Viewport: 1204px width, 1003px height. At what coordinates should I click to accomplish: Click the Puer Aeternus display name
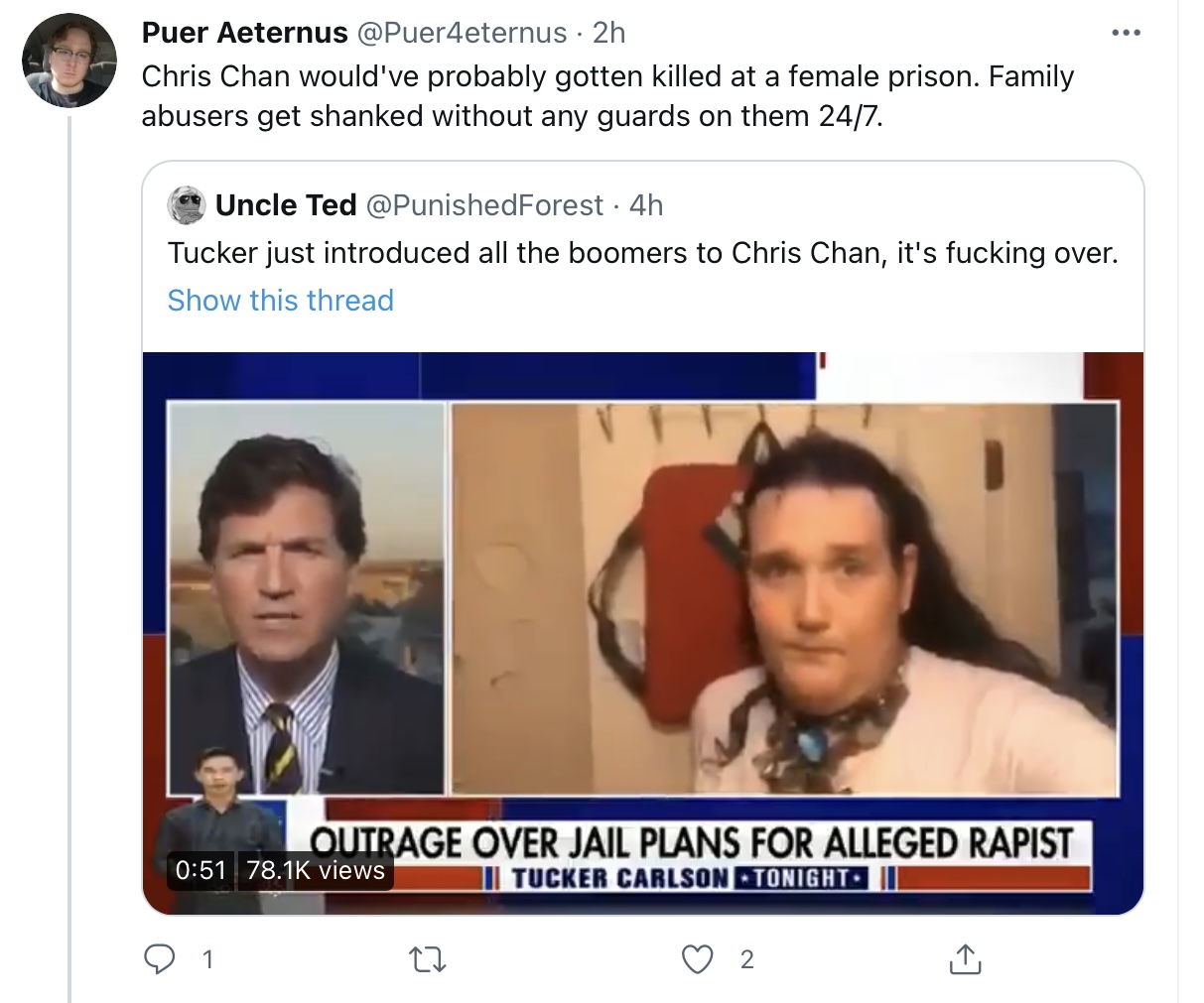point(244,33)
